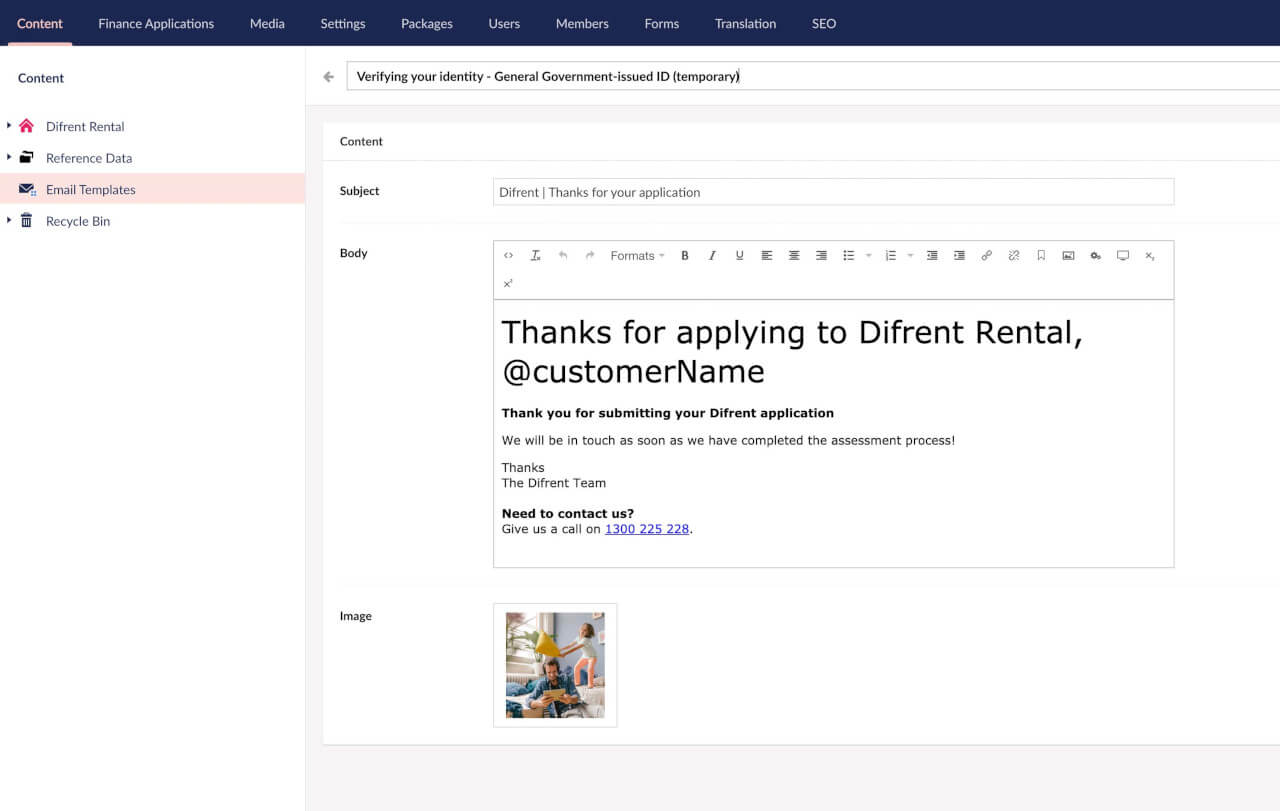The image size is (1280, 811).
Task: Click the embed monitor icon
Action: [x=1123, y=256]
